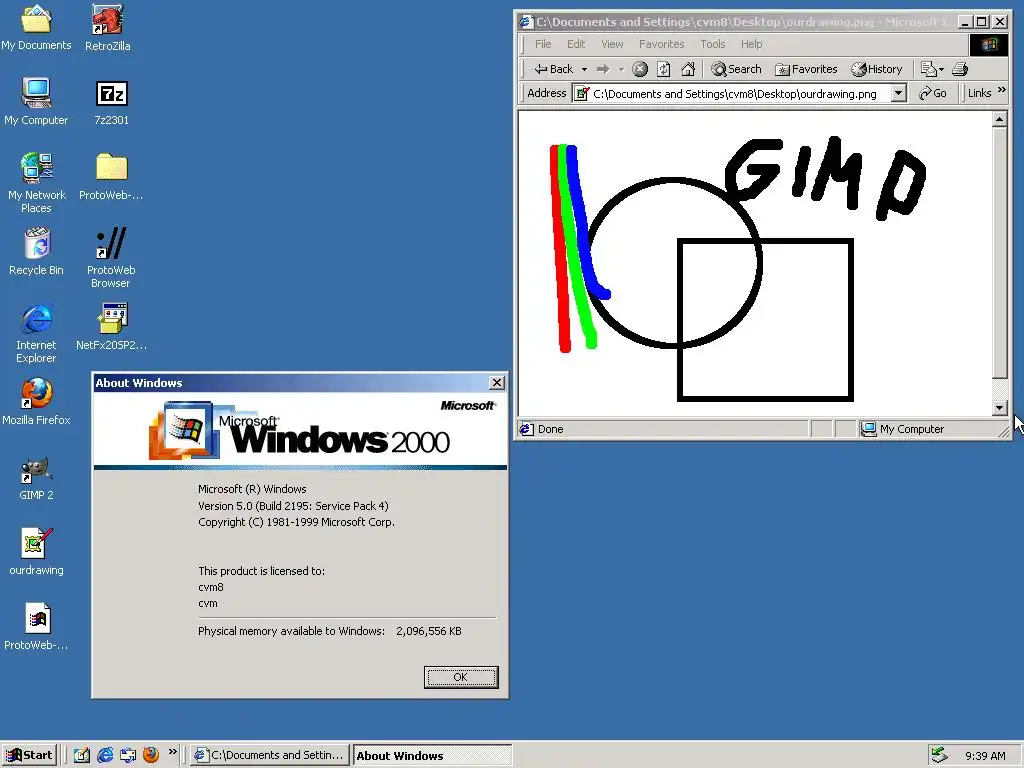1024x768 pixels.
Task: Select the Mozilla Firefox desktop shortcut
Action: click(36, 402)
